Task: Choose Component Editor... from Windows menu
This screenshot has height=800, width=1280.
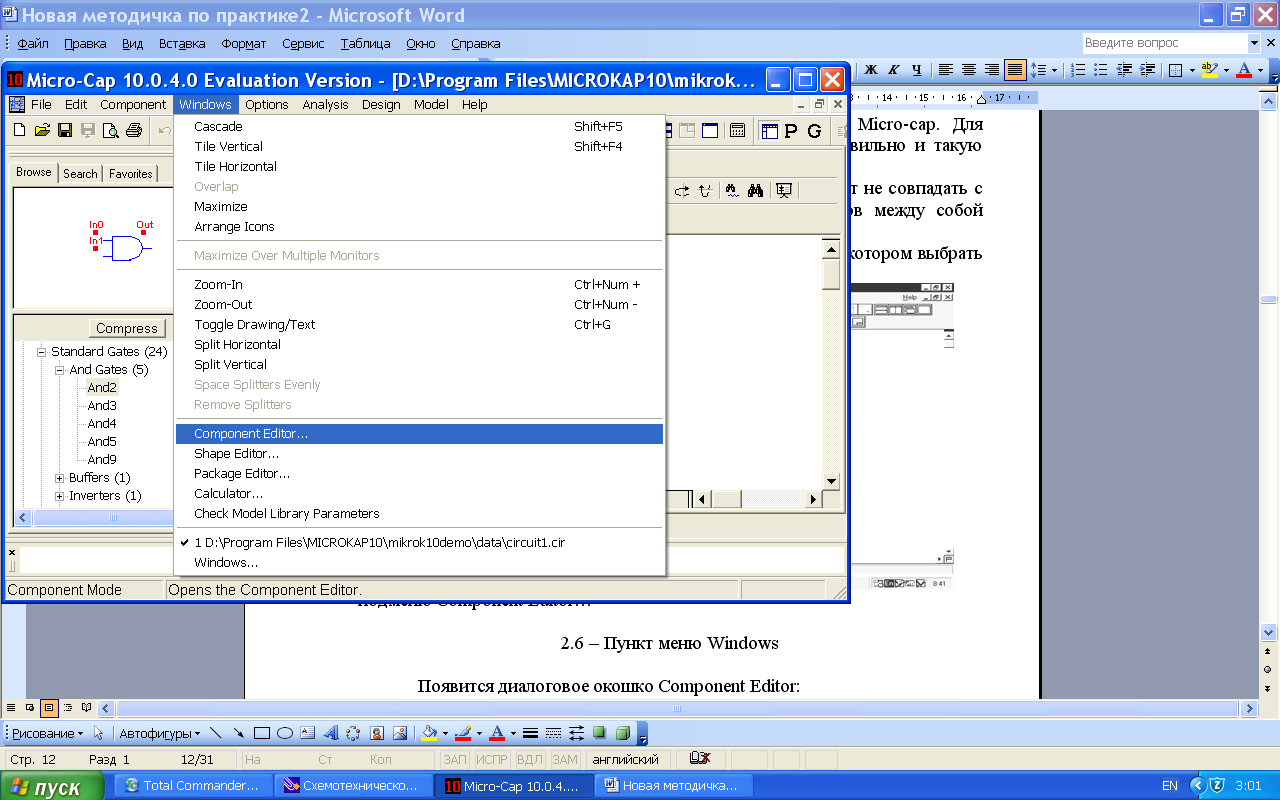Action: point(419,434)
